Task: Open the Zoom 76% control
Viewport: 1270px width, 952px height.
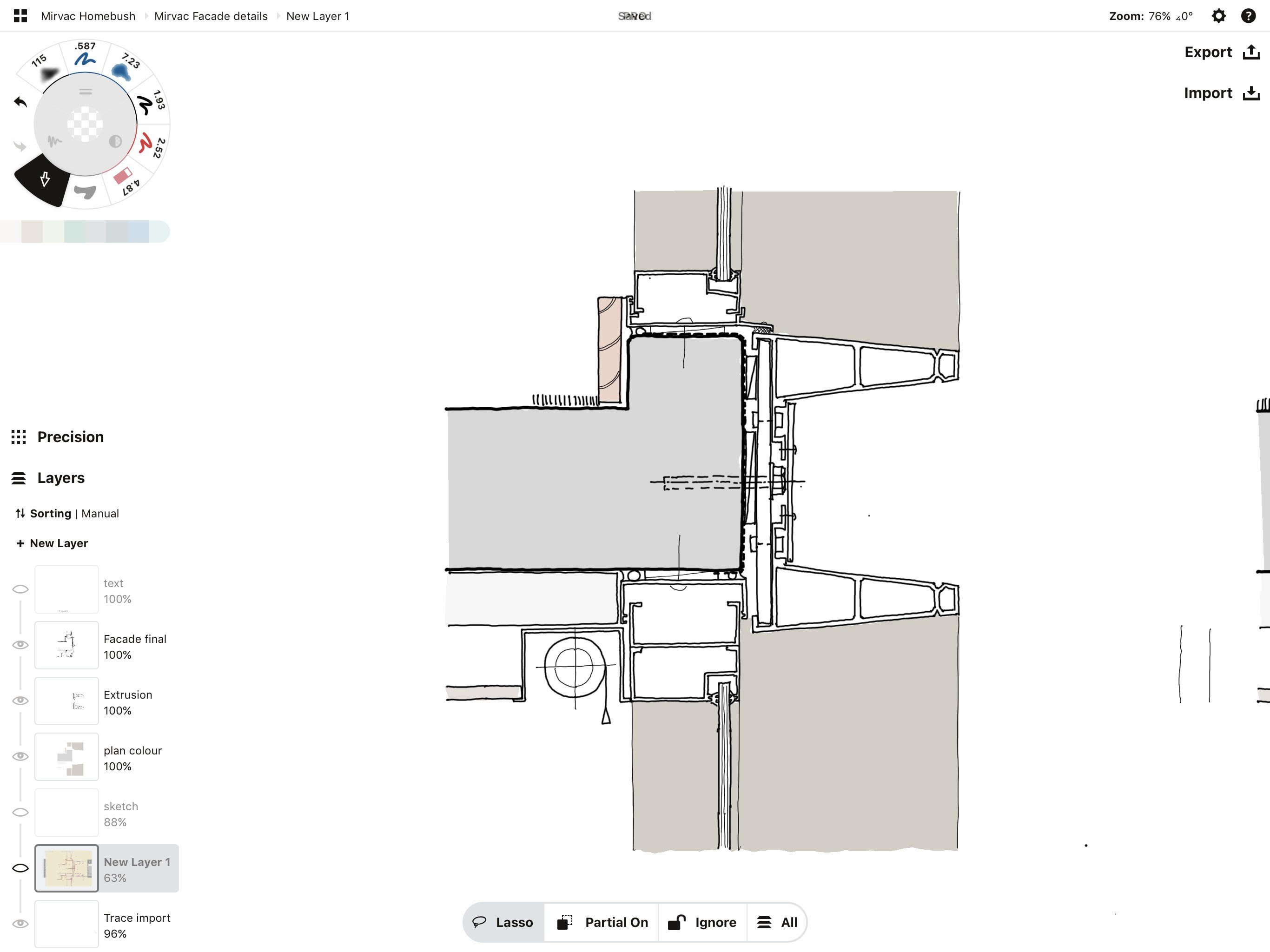Action: [x=1151, y=16]
